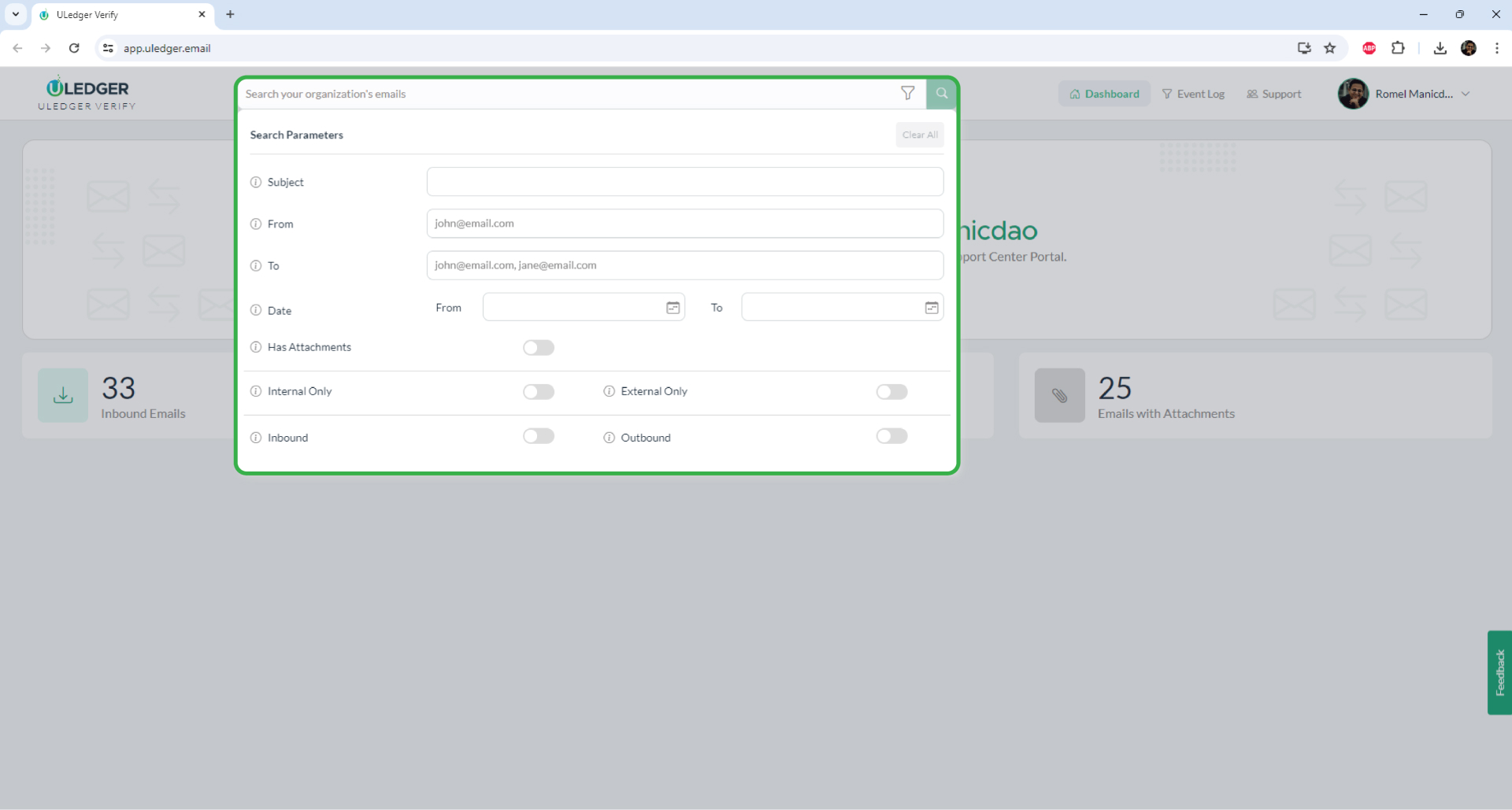Click info icon next to Internal Only

tap(256, 391)
